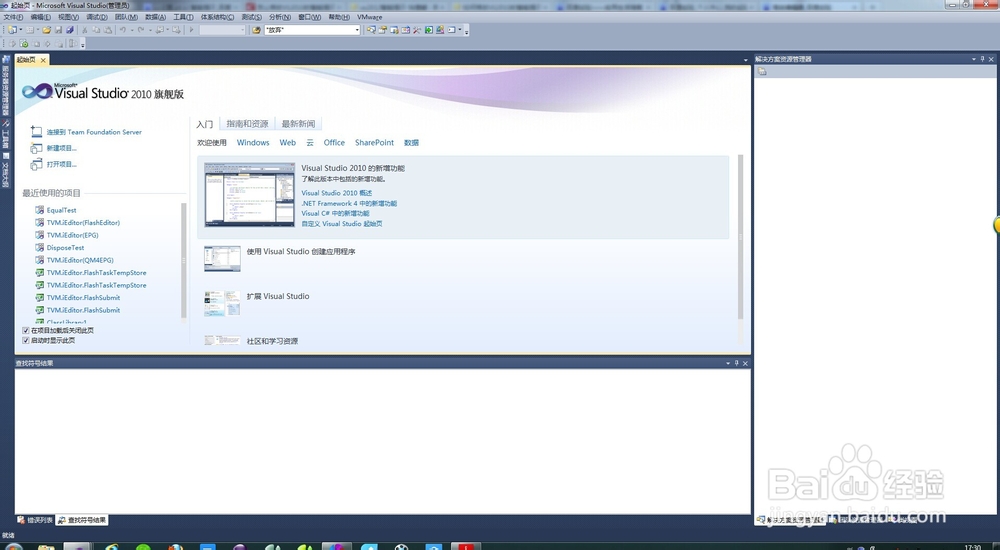1000x550 pixels.
Task: Open the active files dropdown at tab strip end
Action: click(746, 60)
